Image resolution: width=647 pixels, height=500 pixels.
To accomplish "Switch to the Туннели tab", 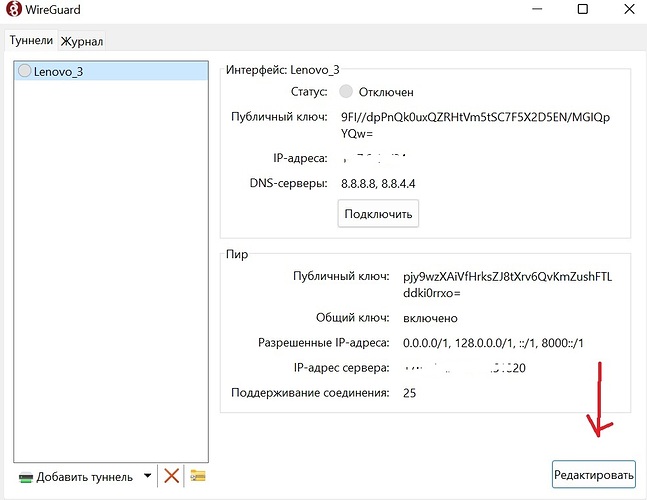I will [x=31, y=40].
